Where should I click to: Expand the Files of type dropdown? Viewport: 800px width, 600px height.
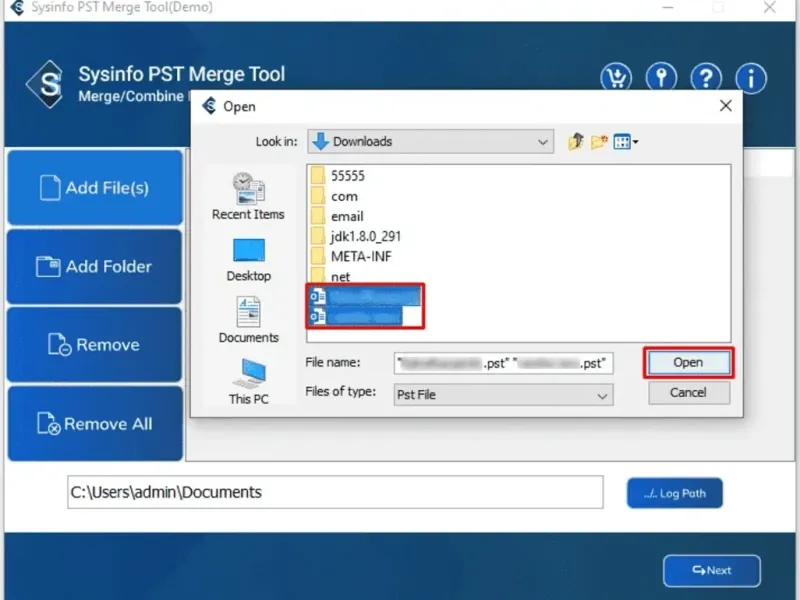coord(504,394)
